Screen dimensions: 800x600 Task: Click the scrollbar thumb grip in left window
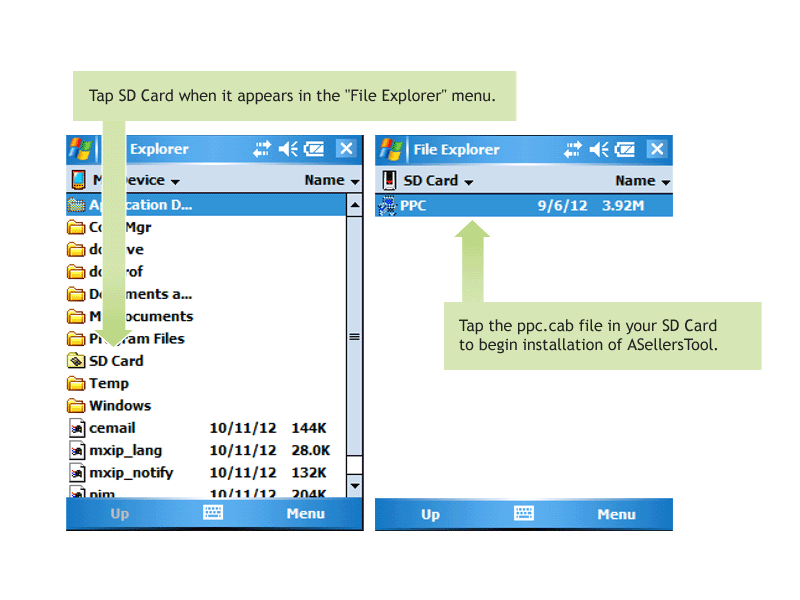coord(355,337)
